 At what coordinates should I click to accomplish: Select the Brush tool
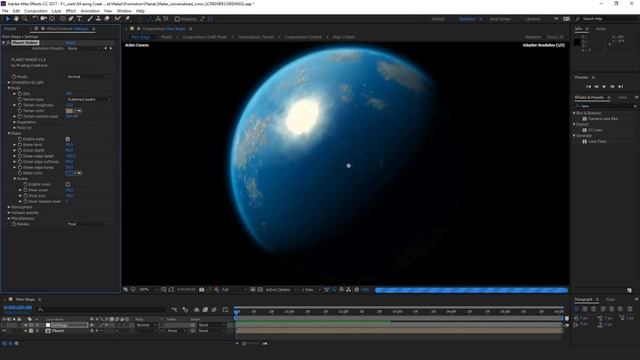point(89,19)
